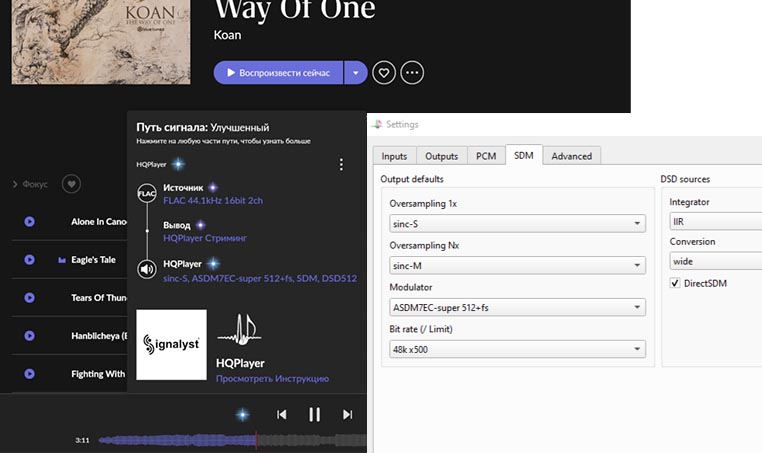Skip to previous track

[281, 415]
